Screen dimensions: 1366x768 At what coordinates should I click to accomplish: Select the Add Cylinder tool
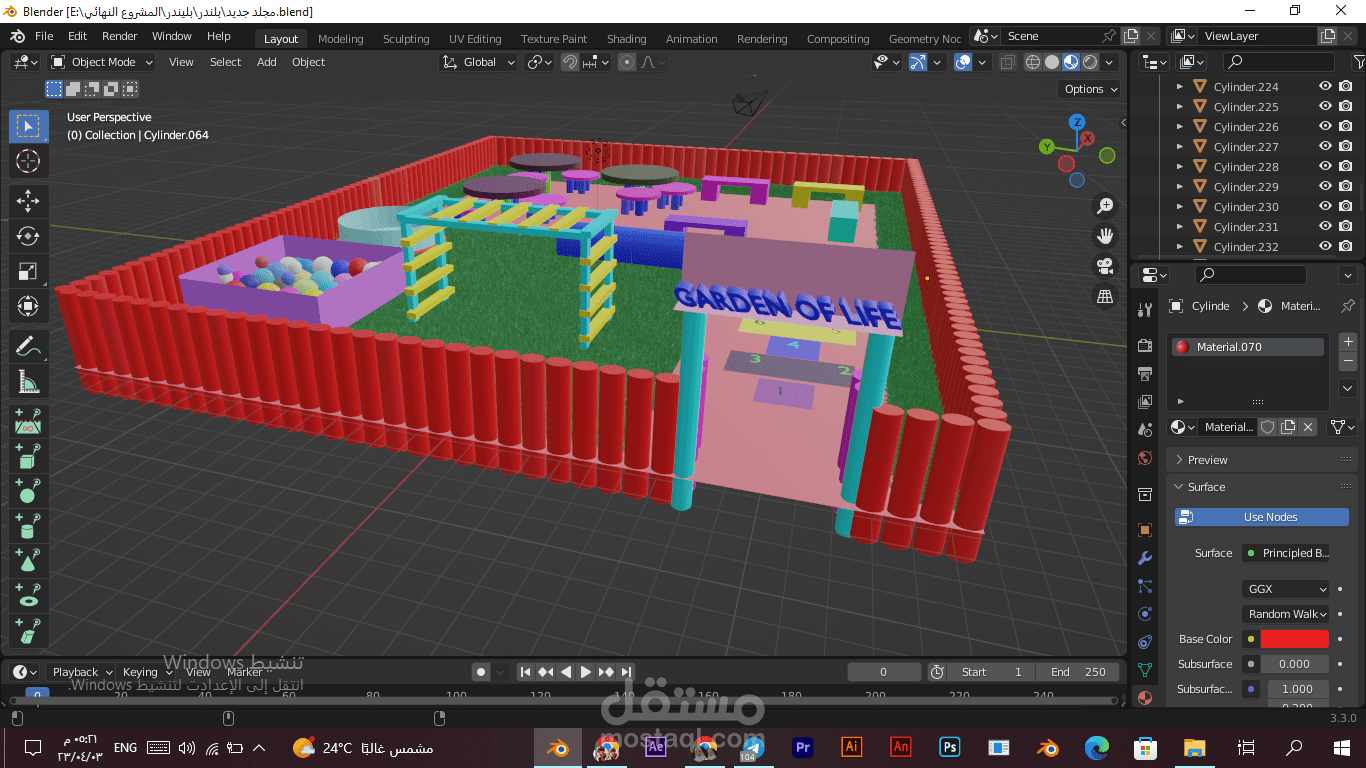point(28,525)
